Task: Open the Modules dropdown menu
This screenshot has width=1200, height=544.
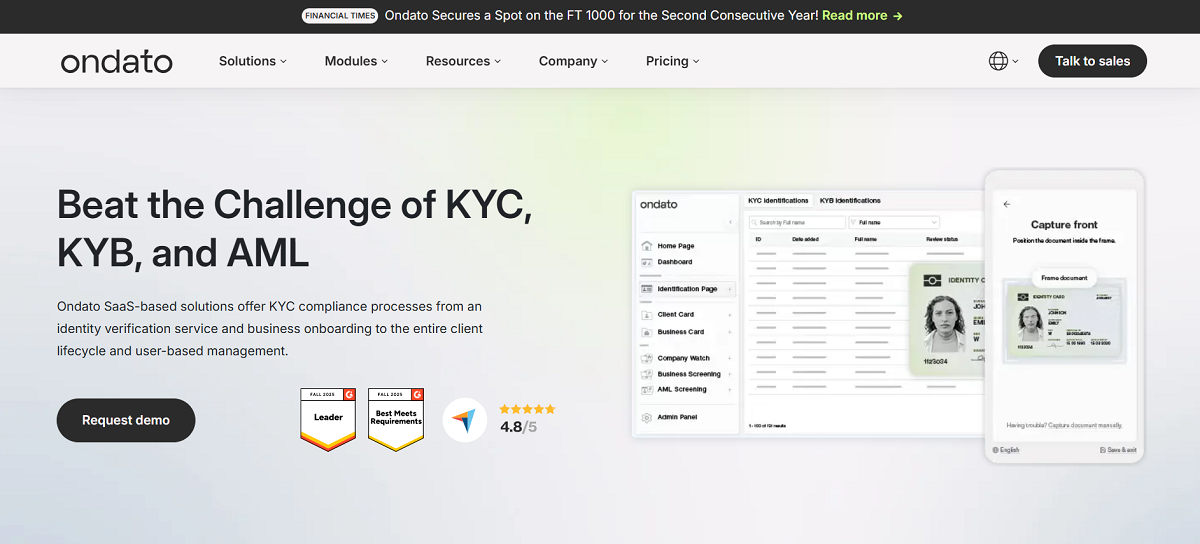Action: [x=357, y=61]
